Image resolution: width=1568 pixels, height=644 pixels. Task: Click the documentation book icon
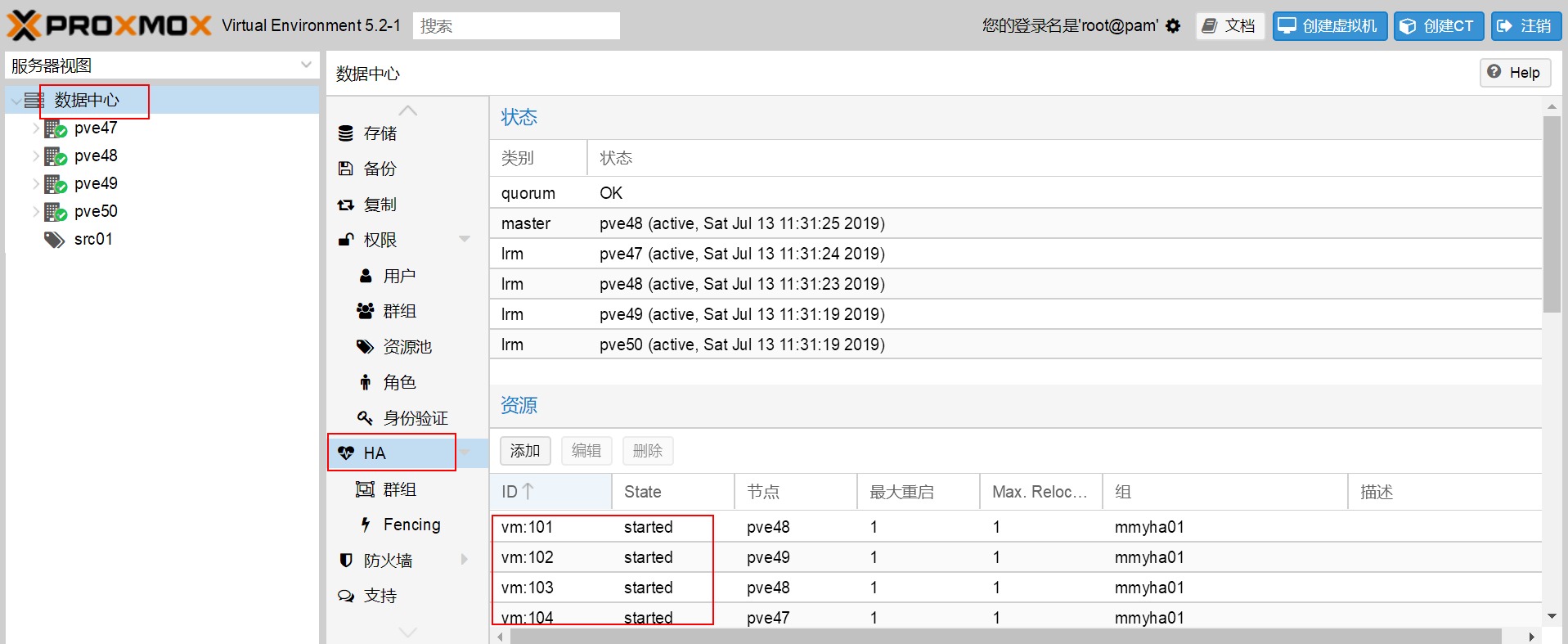tap(1210, 26)
